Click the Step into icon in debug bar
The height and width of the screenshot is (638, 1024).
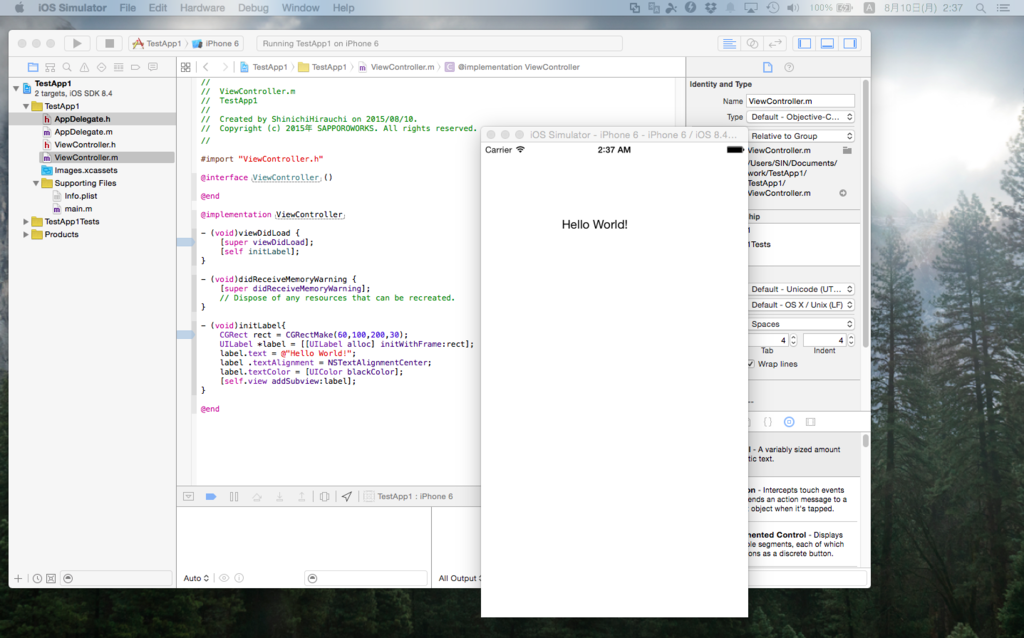coord(280,497)
